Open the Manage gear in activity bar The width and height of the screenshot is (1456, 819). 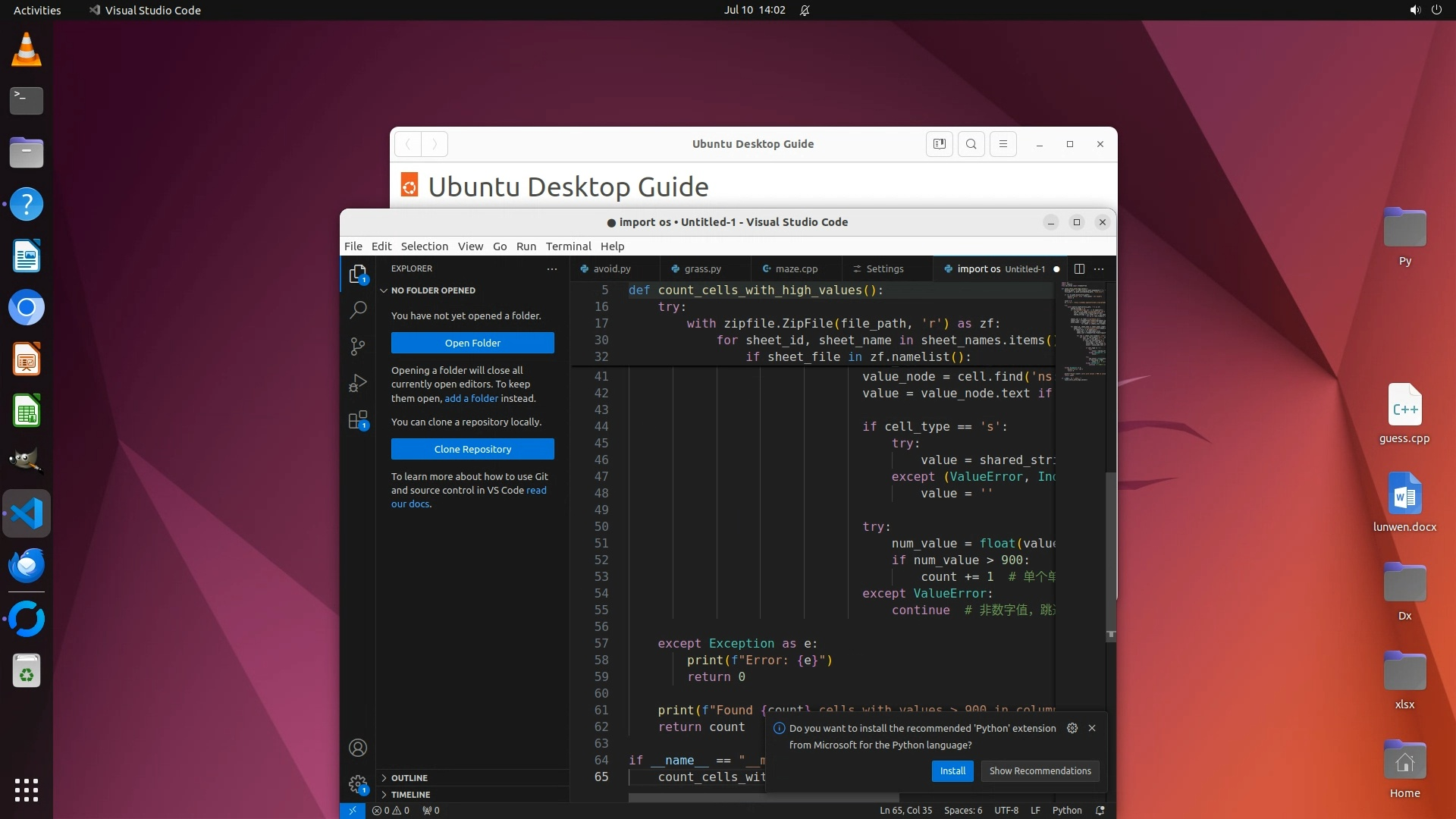click(x=358, y=784)
